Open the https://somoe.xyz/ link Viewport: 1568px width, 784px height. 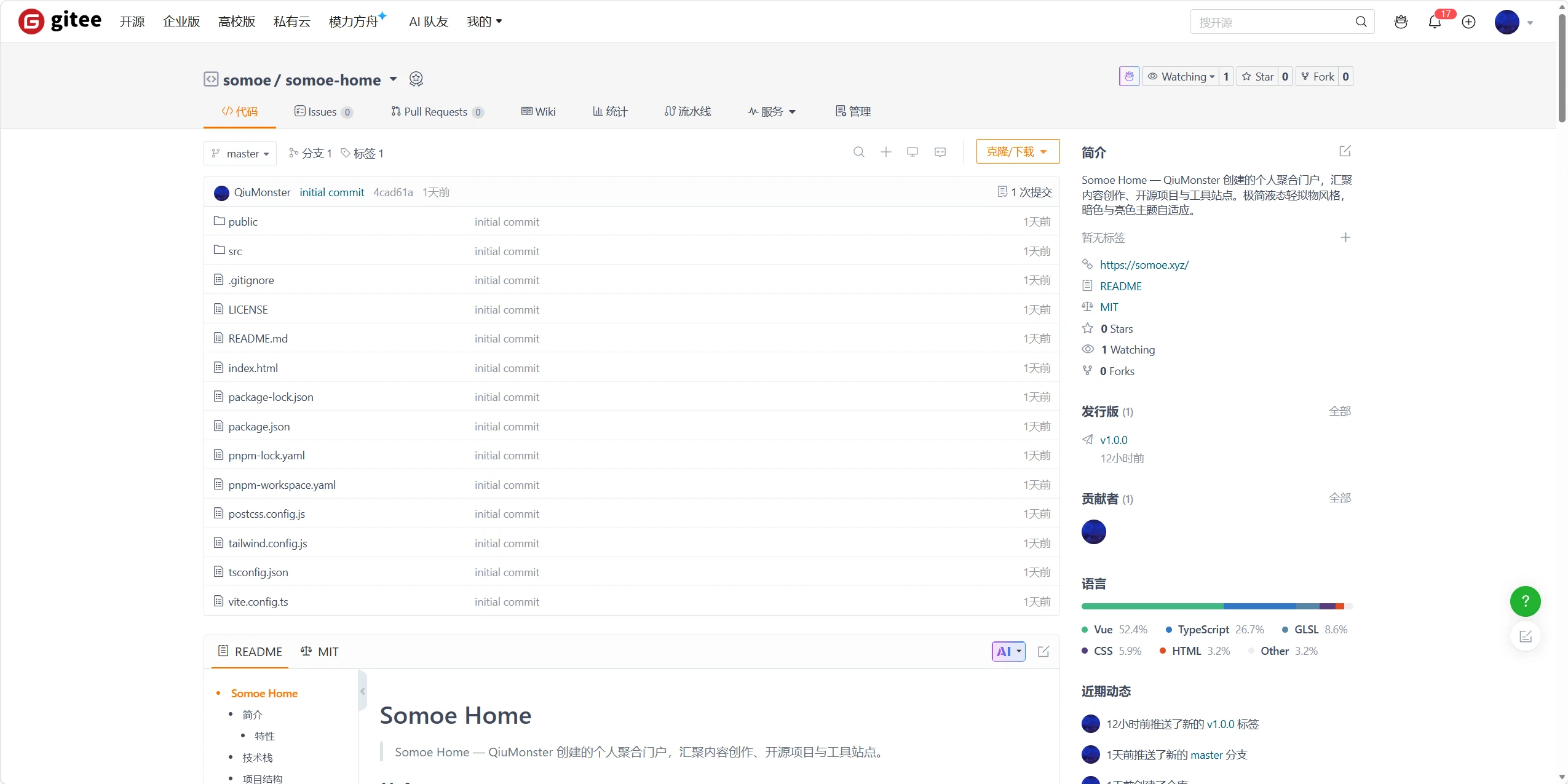1144,264
